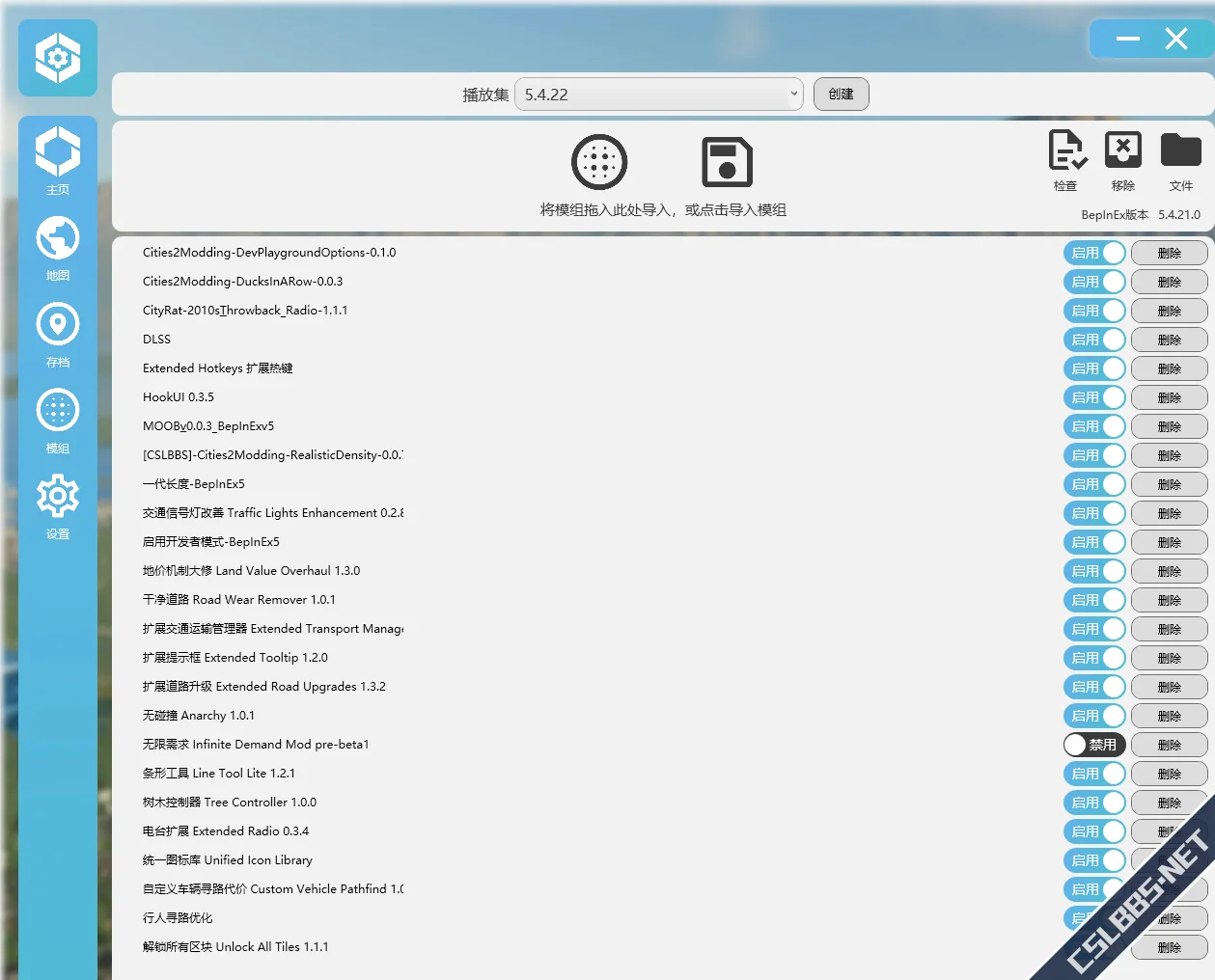Delete Tree Controller 1.0.0 mod

click(x=1170, y=803)
